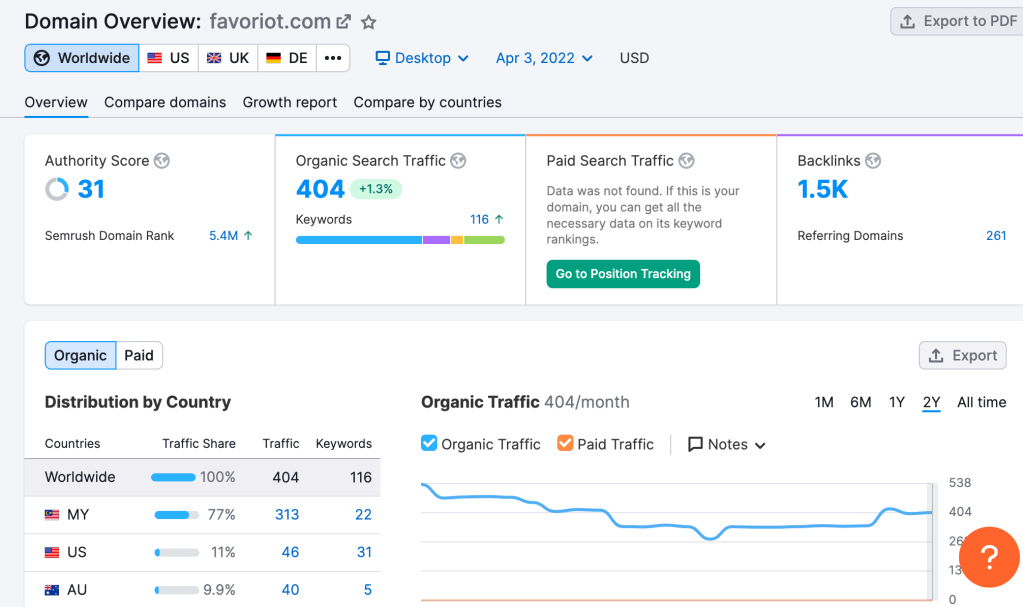The width and height of the screenshot is (1023, 607).
Task: Open the Apr 3, 2022 date dropdown
Action: [x=544, y=58]
